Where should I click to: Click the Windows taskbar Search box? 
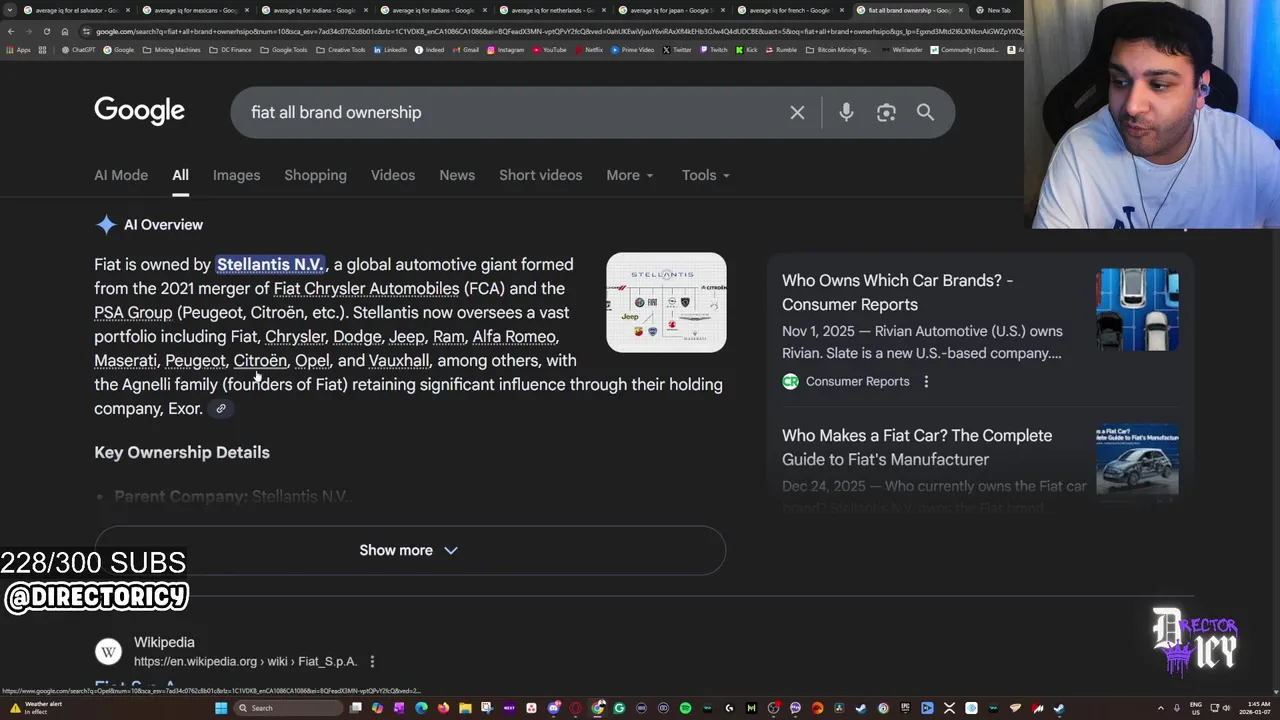289,708
